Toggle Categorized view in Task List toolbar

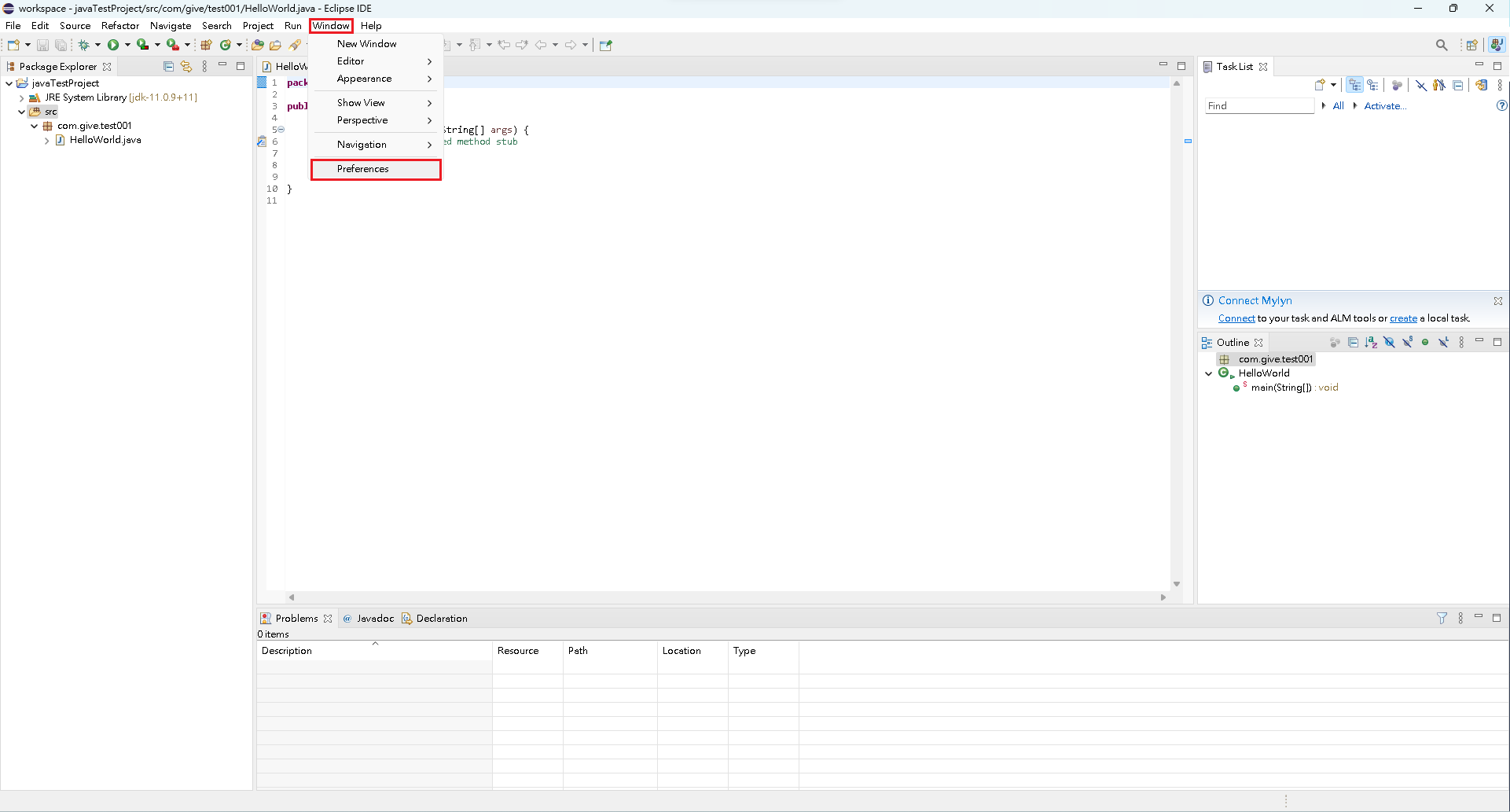tap(1354, 85)
